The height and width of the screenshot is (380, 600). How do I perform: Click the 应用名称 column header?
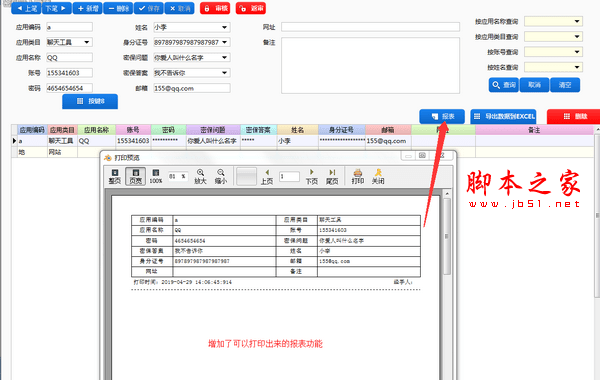(x=96, y=130)
